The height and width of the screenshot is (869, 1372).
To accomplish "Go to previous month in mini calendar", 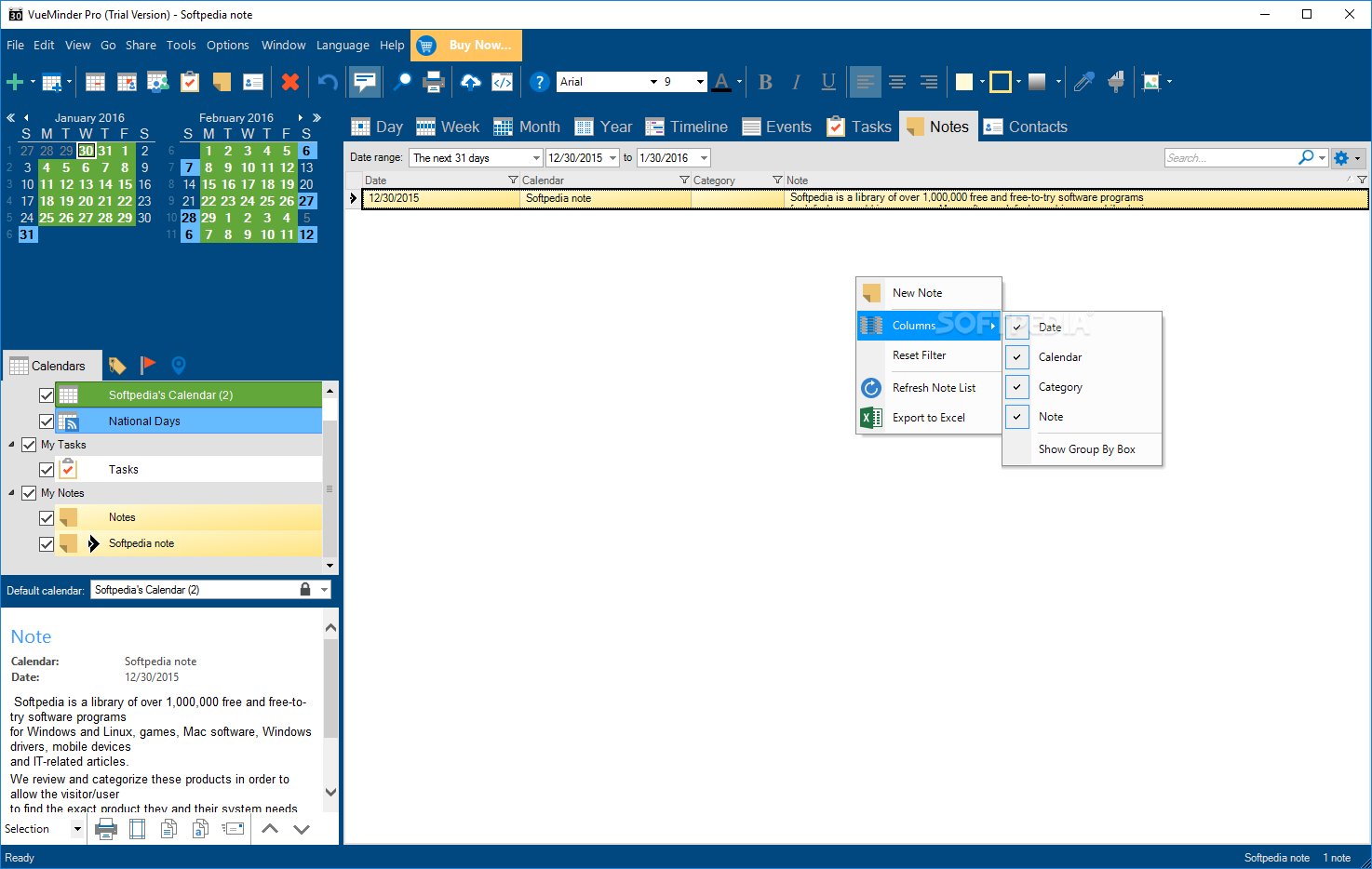I will click(x=26, y=118).
